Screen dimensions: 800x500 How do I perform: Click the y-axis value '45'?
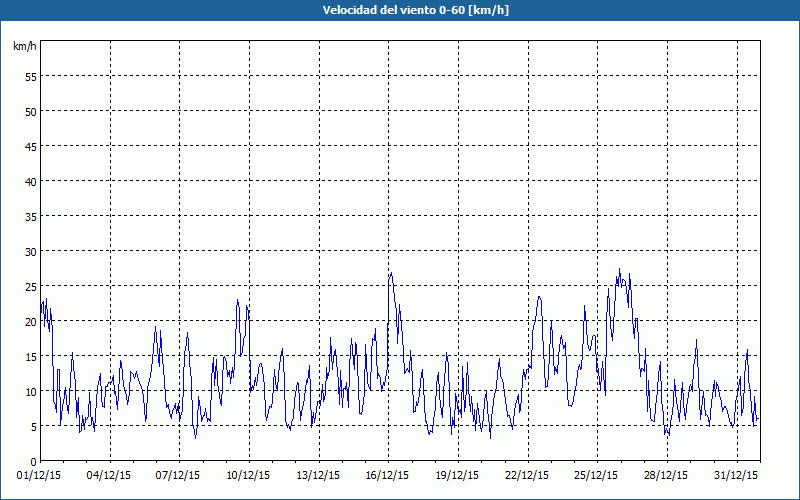pyautogui.click(x=31, y=146)
